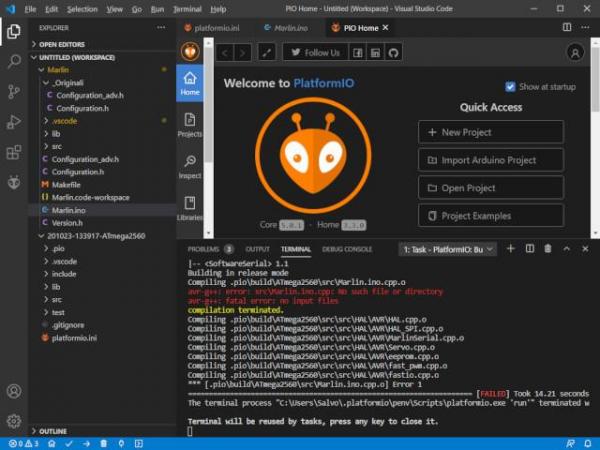Expand the .pio folder in explorer
The width and height of the screenshot is (600, 450).
58,248
